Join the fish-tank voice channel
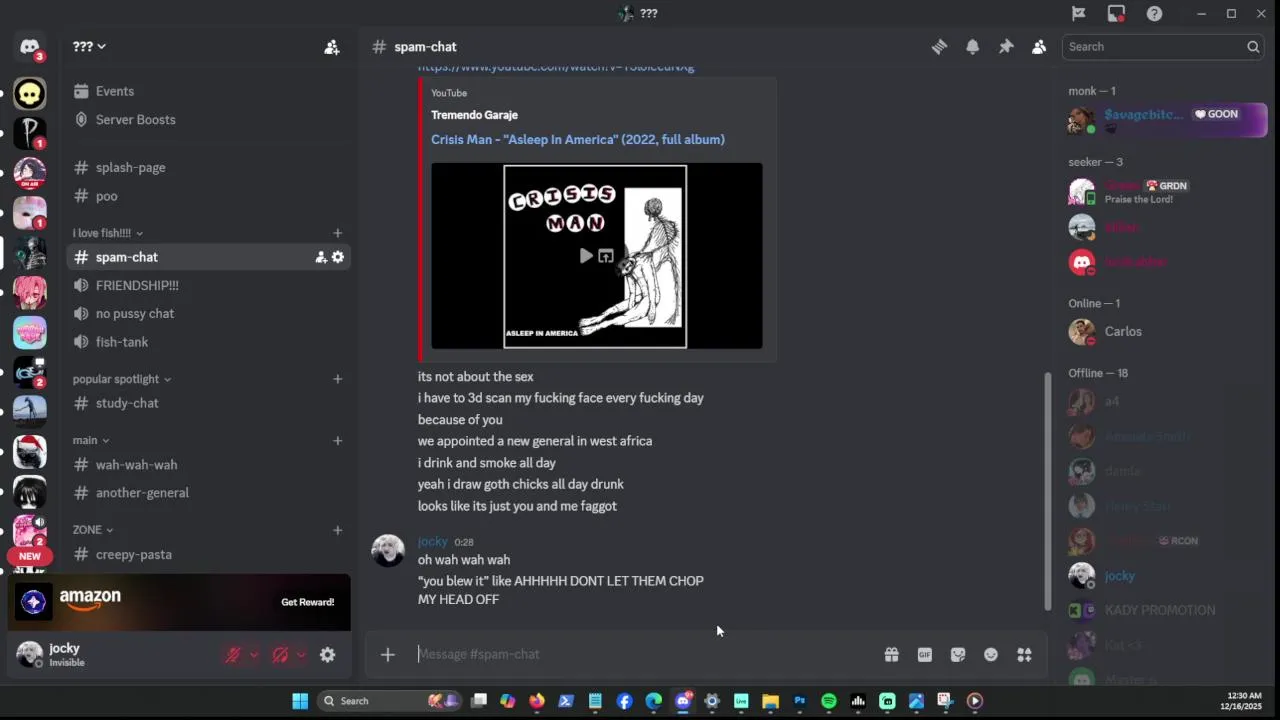Image resolution: width=1280 pixels, height=720 pixels. click(208, 342)
